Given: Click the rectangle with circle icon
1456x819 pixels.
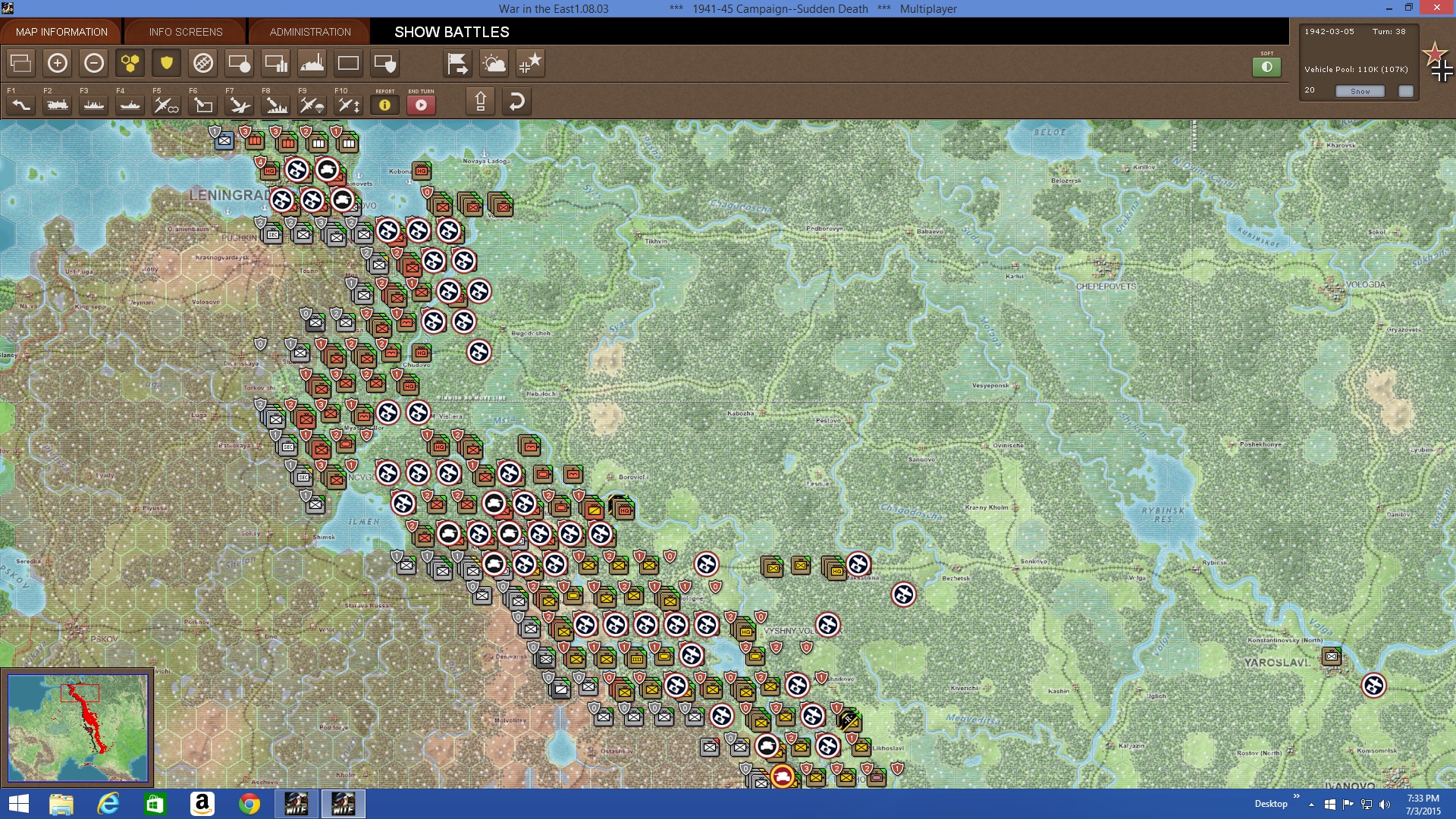Looking at the screenshot, I should pyautogui.click(x=240, y=63).
